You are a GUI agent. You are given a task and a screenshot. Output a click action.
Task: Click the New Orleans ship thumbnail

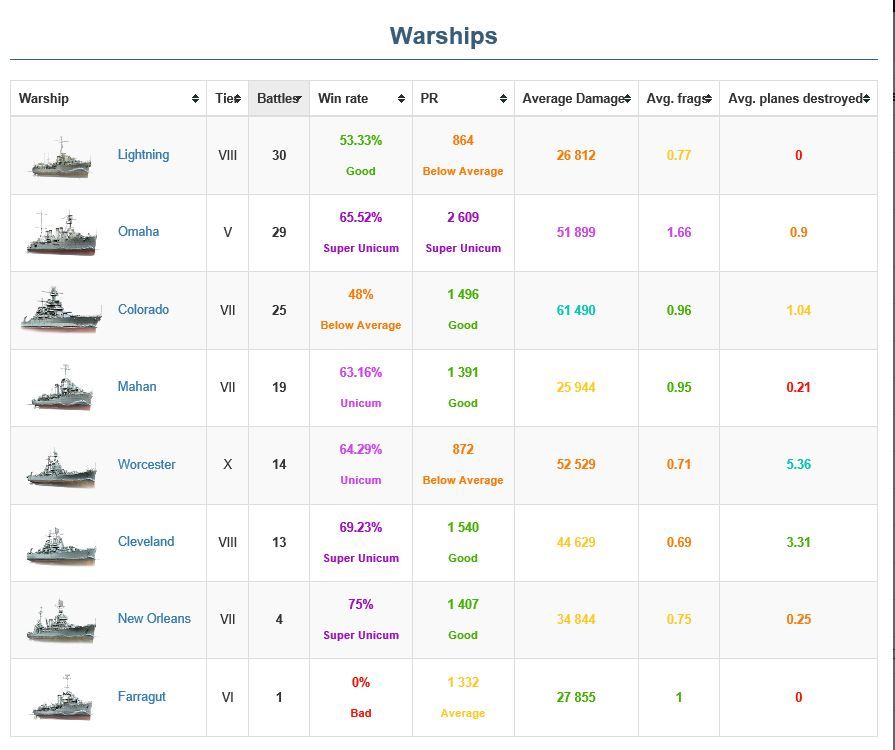62,620
